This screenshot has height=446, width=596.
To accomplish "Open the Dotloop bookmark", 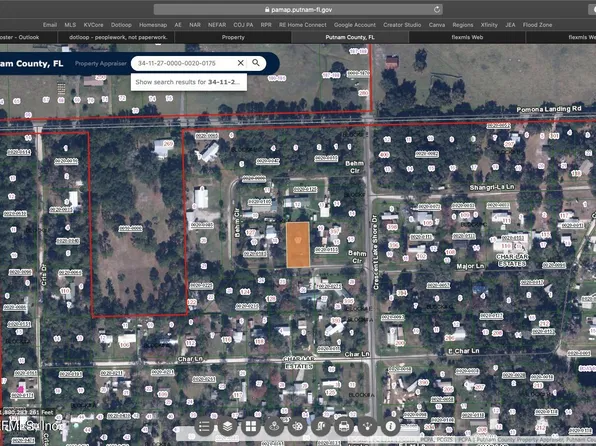I will (121, 25).
